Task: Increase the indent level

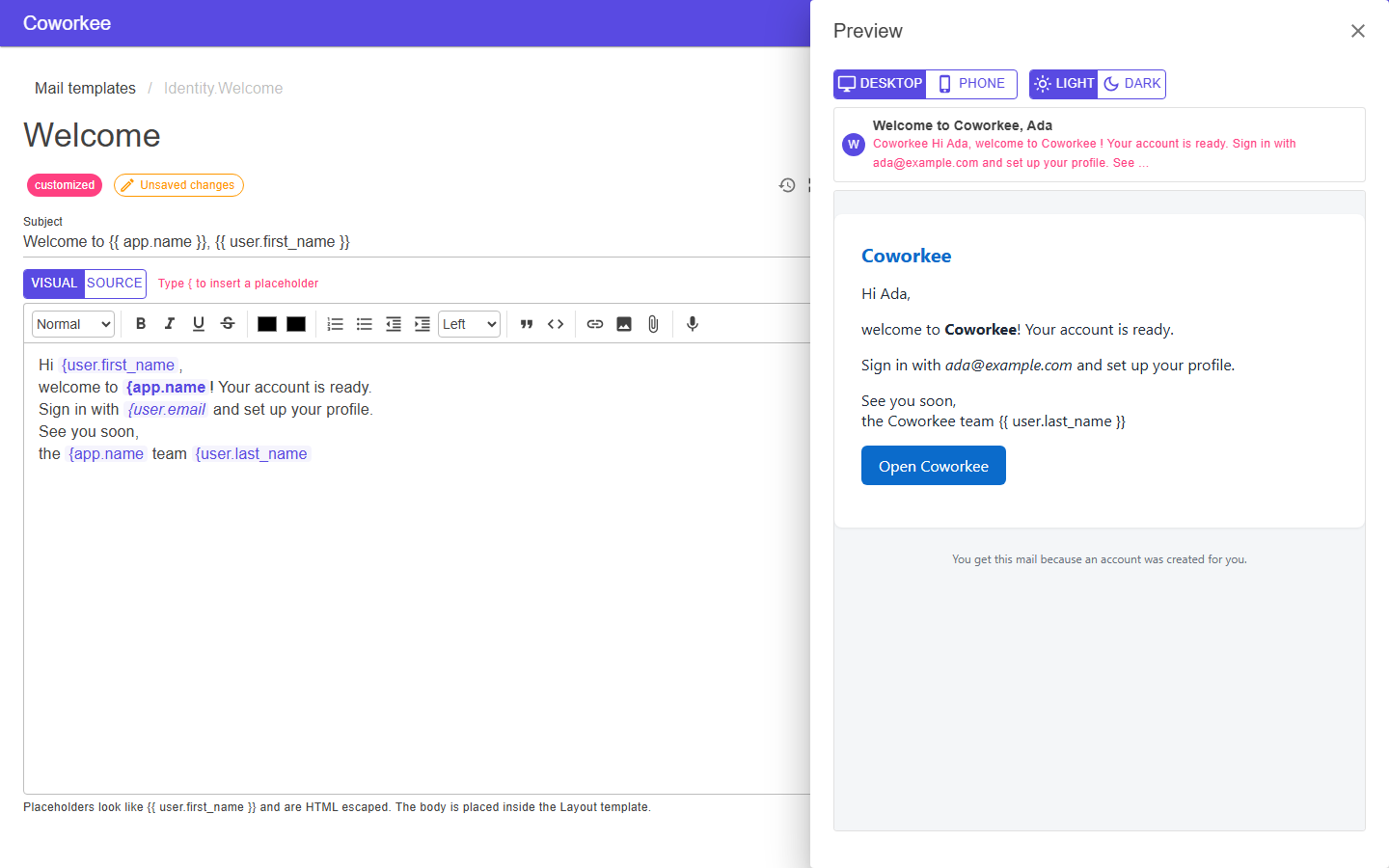Action: 422,324
